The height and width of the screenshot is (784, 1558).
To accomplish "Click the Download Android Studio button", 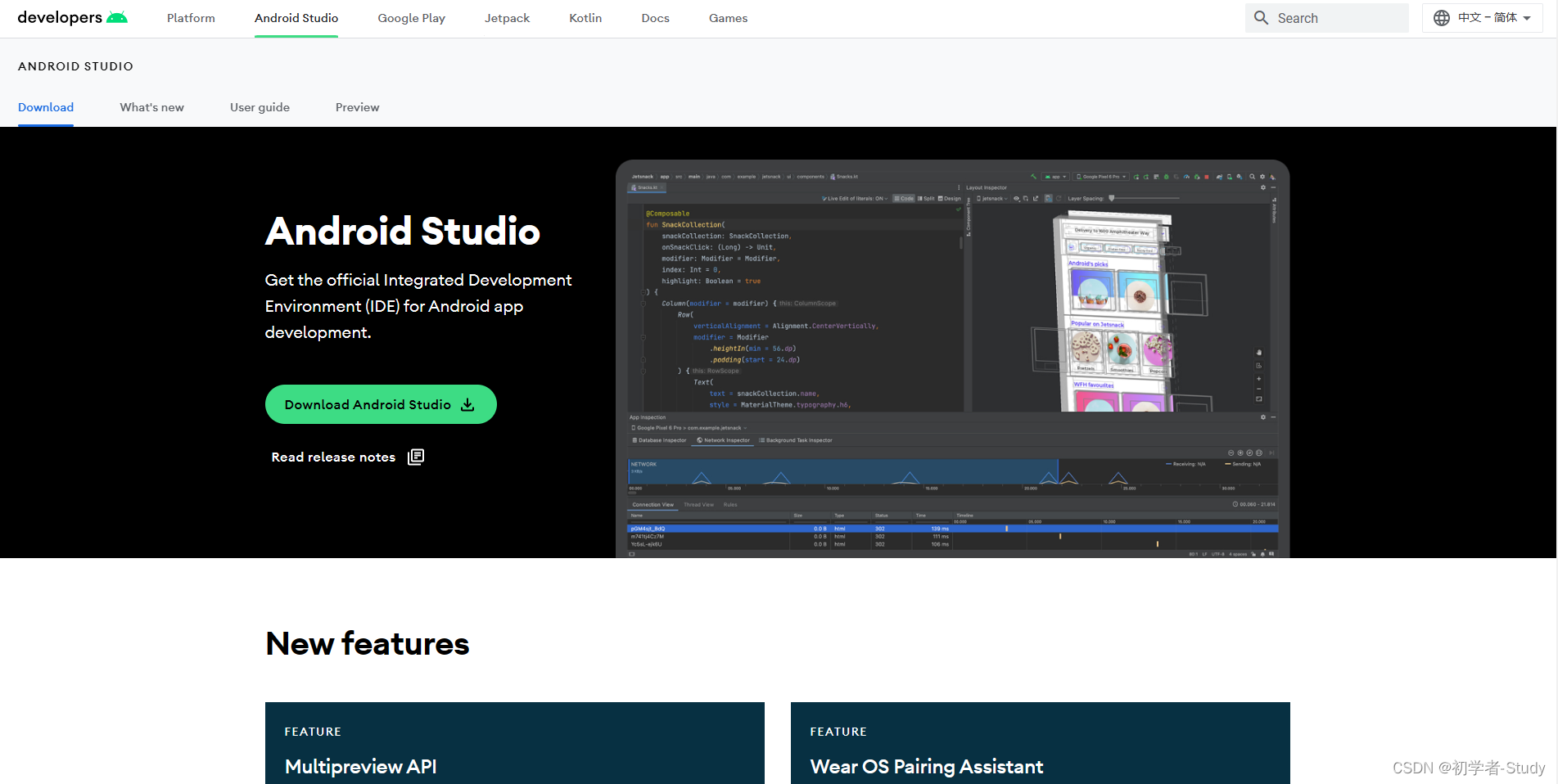I will (x=381, y=404).
